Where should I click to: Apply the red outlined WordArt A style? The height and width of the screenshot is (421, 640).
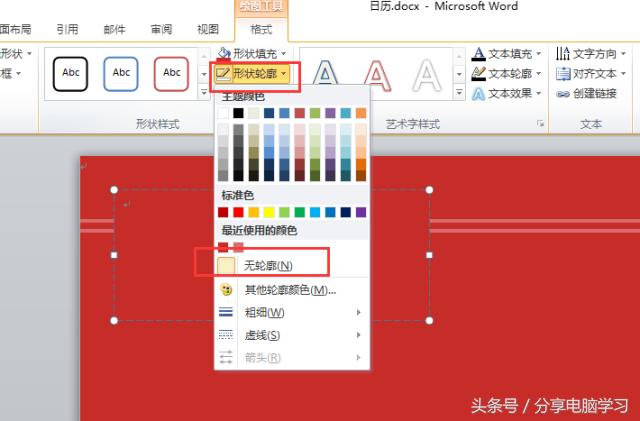pyautogui.click(x=377, y=75)
